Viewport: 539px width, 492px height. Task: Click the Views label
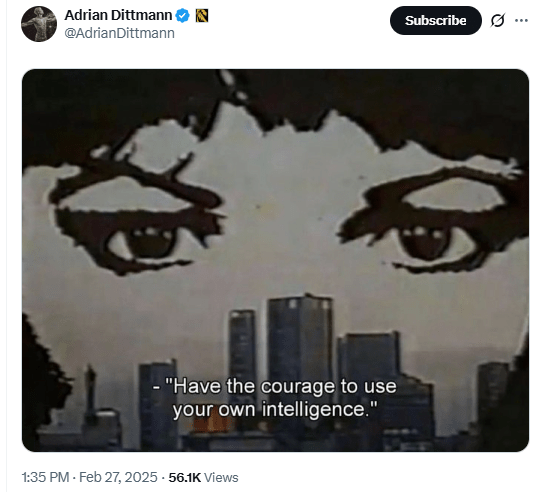[x=221, y=478]
